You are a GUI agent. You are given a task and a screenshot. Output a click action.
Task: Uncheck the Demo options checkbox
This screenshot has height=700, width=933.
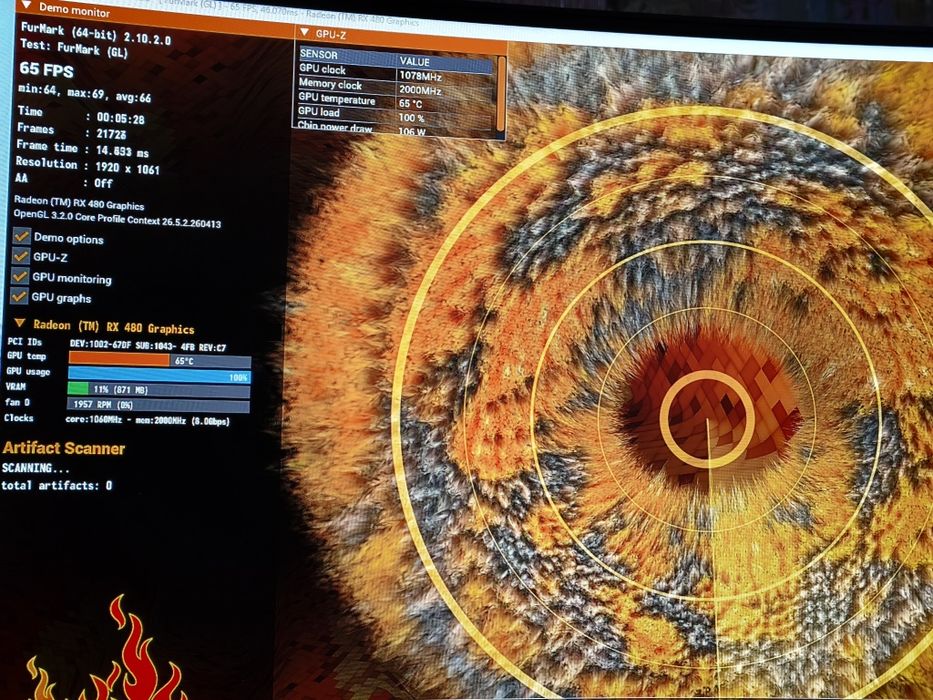pyautogui.click(x=21, y=236)
